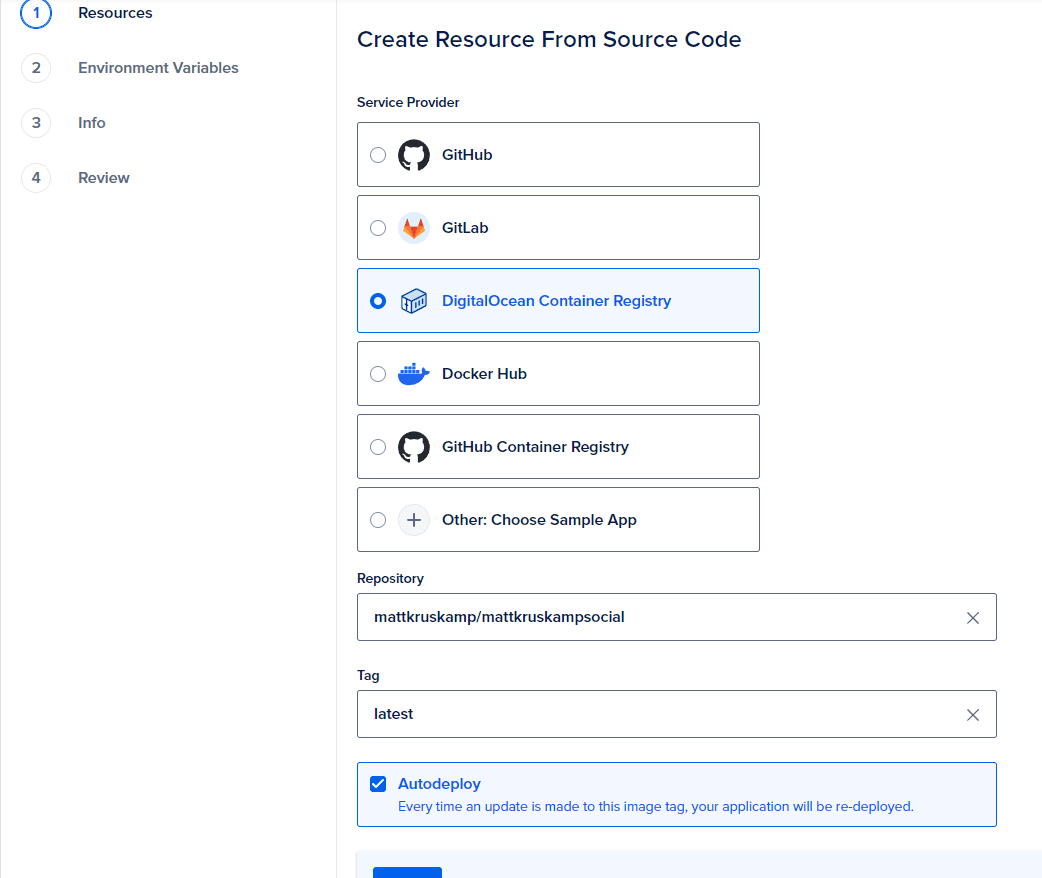The width and height of the screenshot is (1042, 878).
Task: Click the GitLab provider label
Action: (465, 228)
